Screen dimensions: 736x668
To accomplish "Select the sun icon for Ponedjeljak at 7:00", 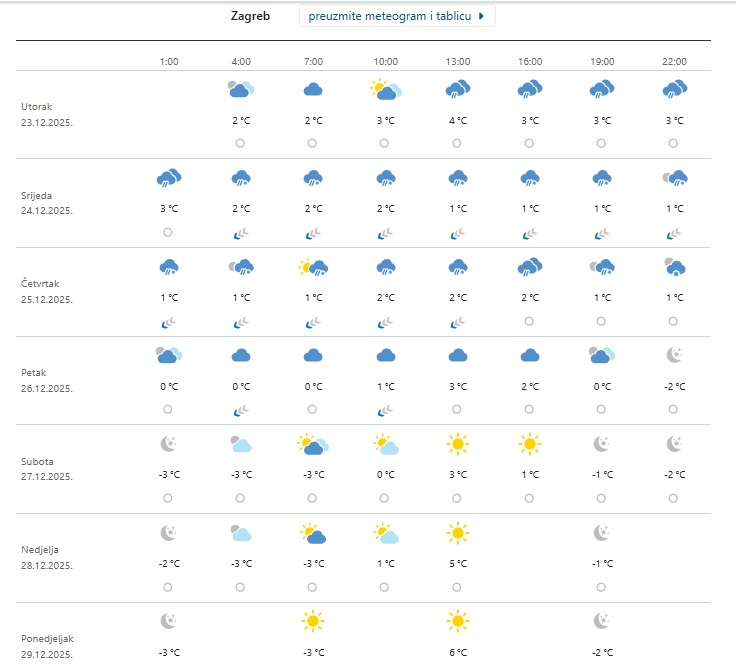I will pos(313,621).
